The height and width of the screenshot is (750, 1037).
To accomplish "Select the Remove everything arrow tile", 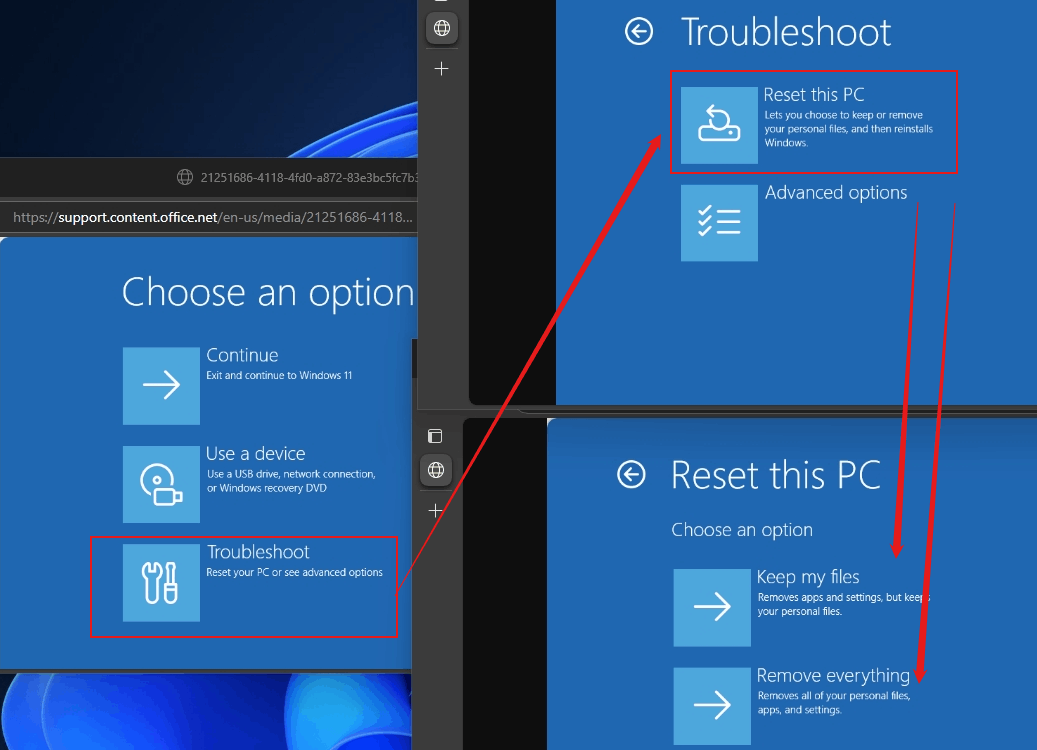I will (712, 706).
